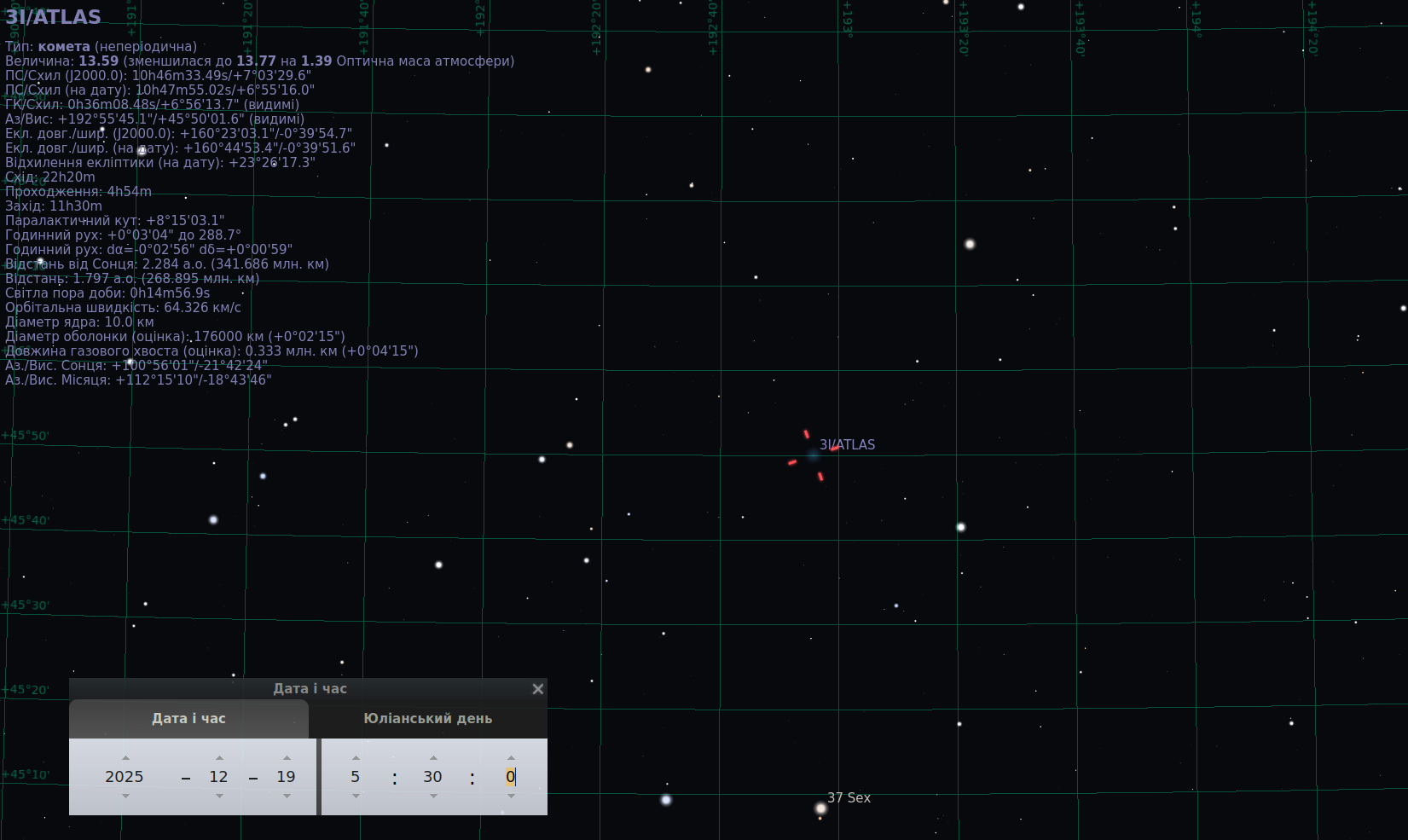
Task: Select the minutes field showing 30
Action: (x=433, y=777)
